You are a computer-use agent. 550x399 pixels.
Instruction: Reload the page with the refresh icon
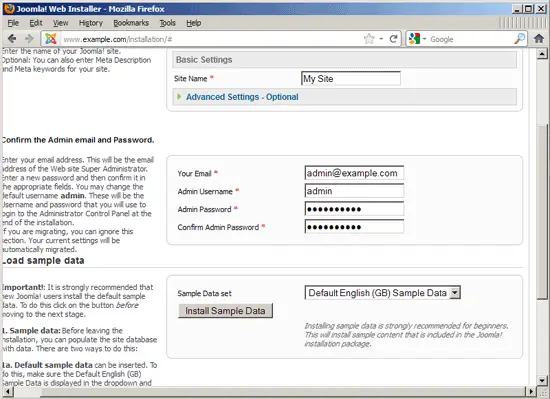(394, 39)
